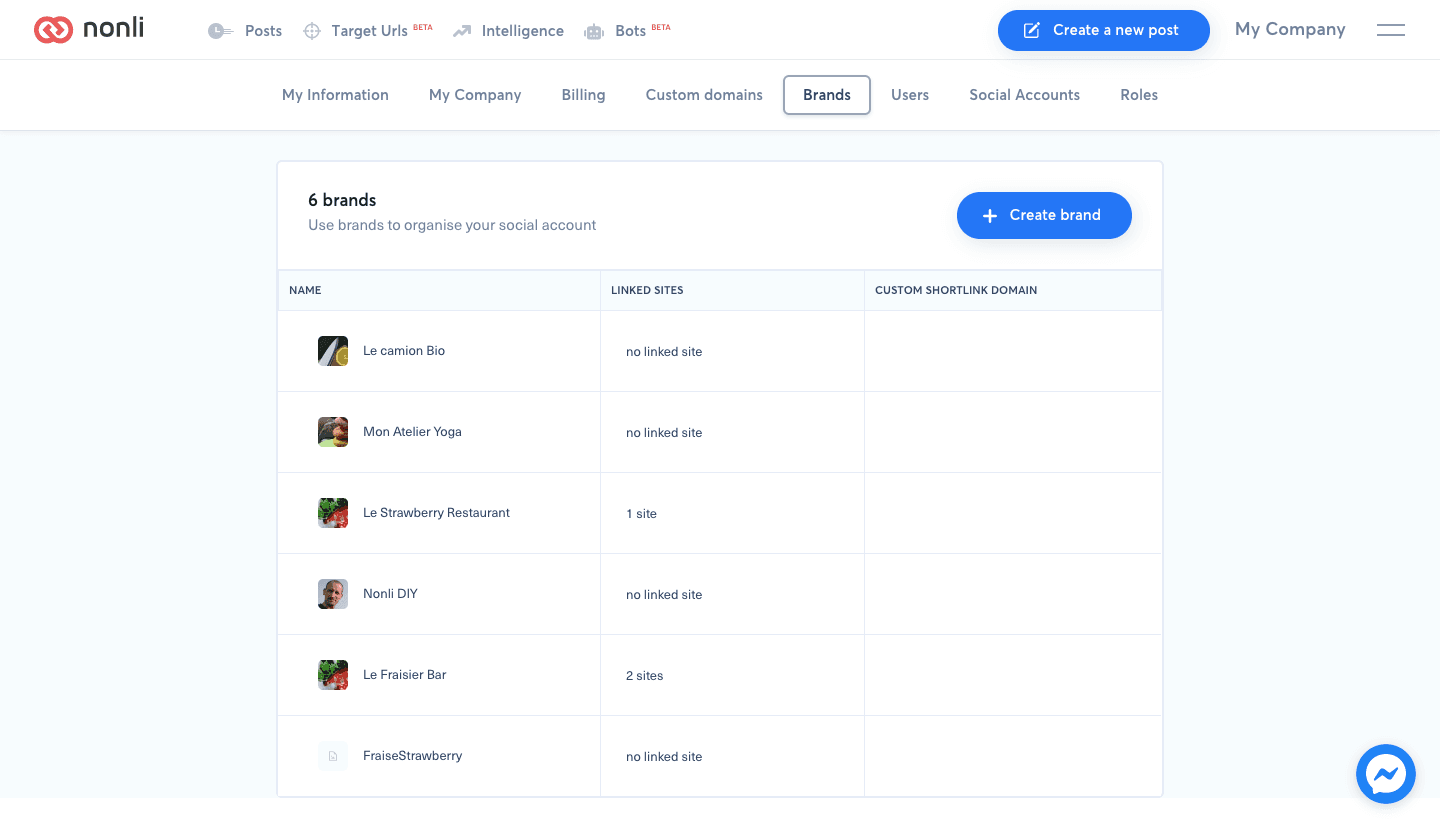Switch to the Custom domains tab
Image resolution: width=1440 pixels, height=828 pixels.
tap(704, 95)
